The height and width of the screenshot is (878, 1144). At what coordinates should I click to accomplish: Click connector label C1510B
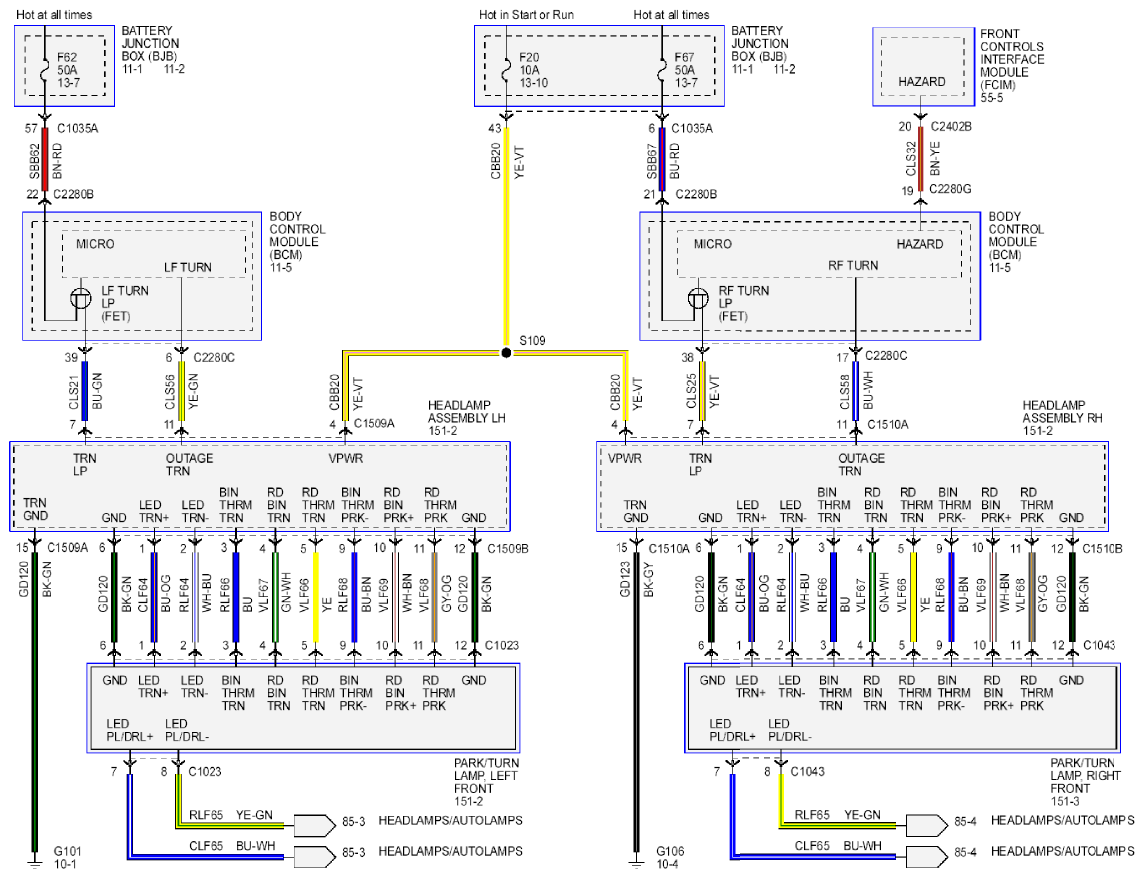pyautogui.click(x=1102, y=548)
